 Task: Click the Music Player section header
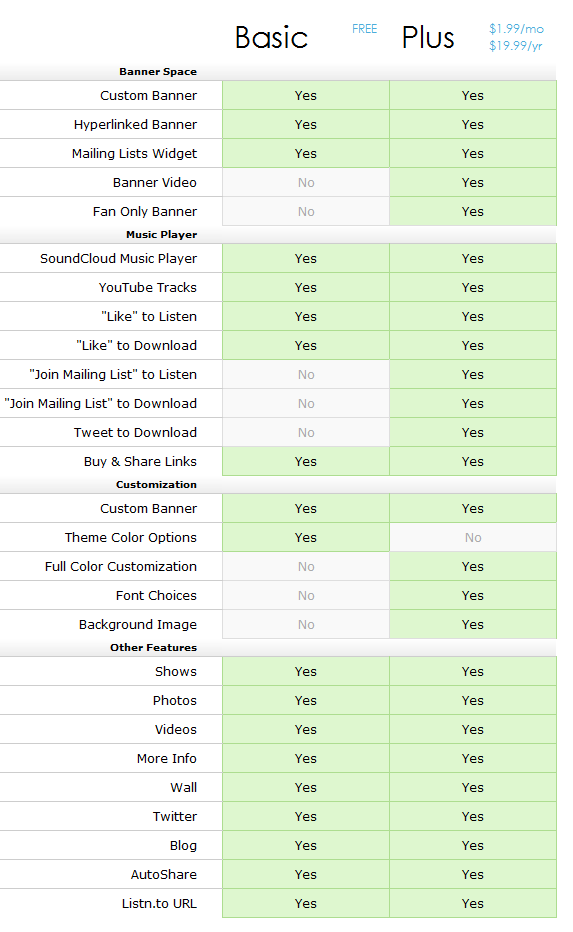[x=161, y=234]
